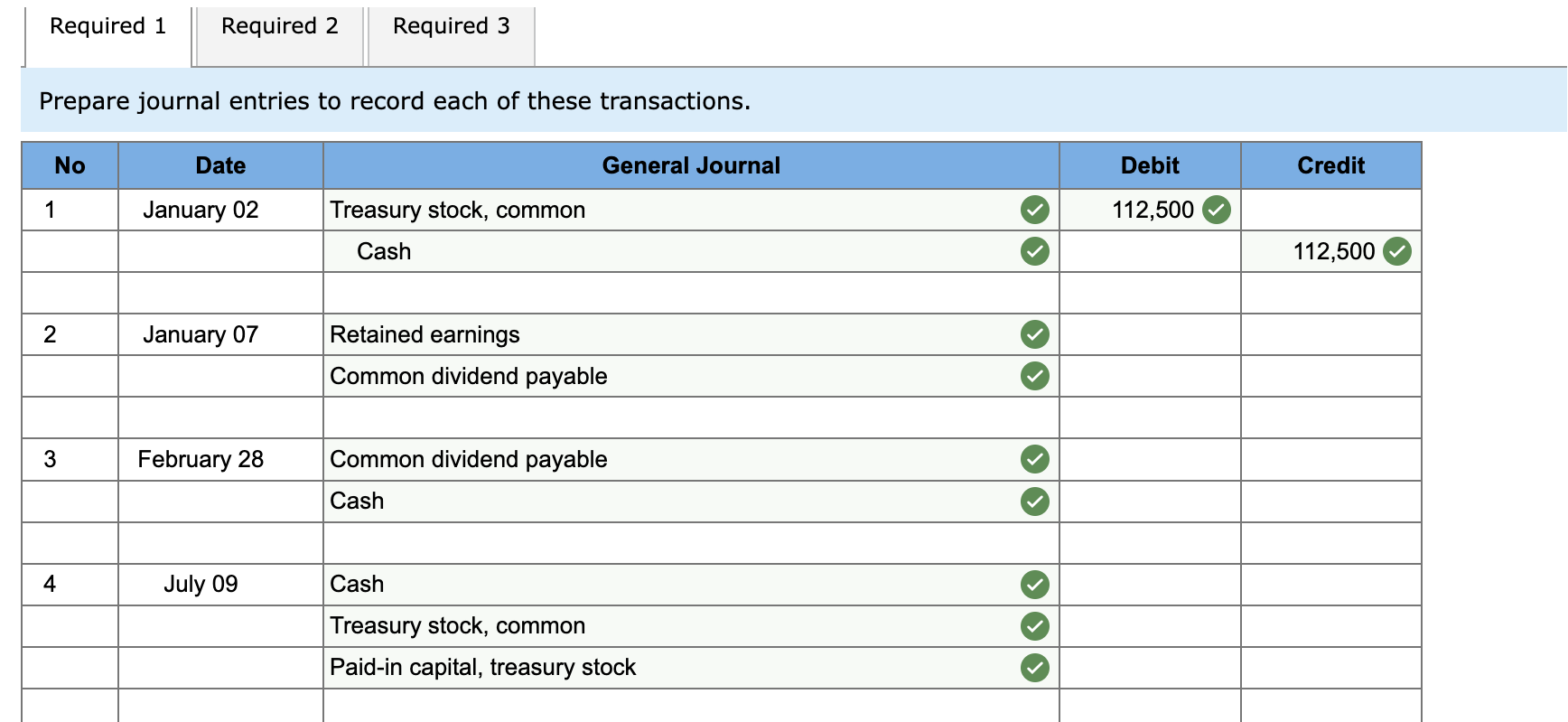Click the General Journal column header
Viewport: 1568px width, 722px height.
[691, 165]
